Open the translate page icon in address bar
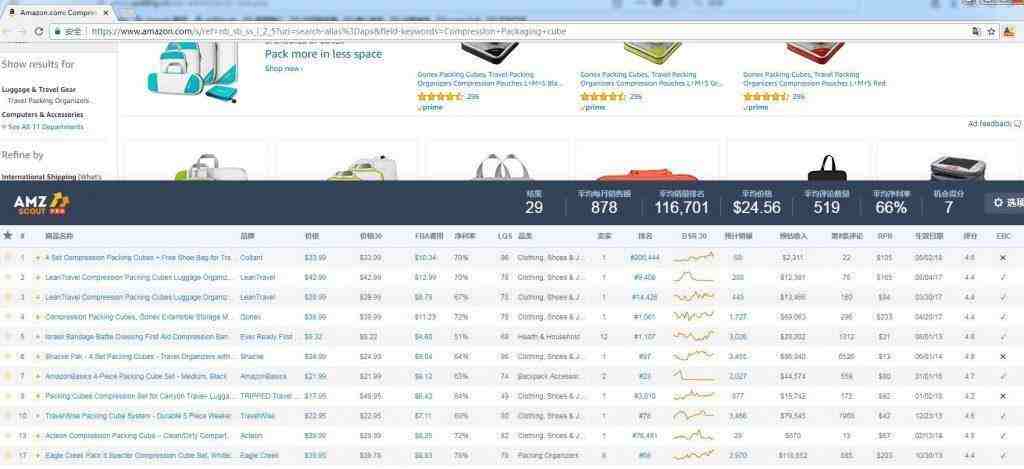 point(976,31)
